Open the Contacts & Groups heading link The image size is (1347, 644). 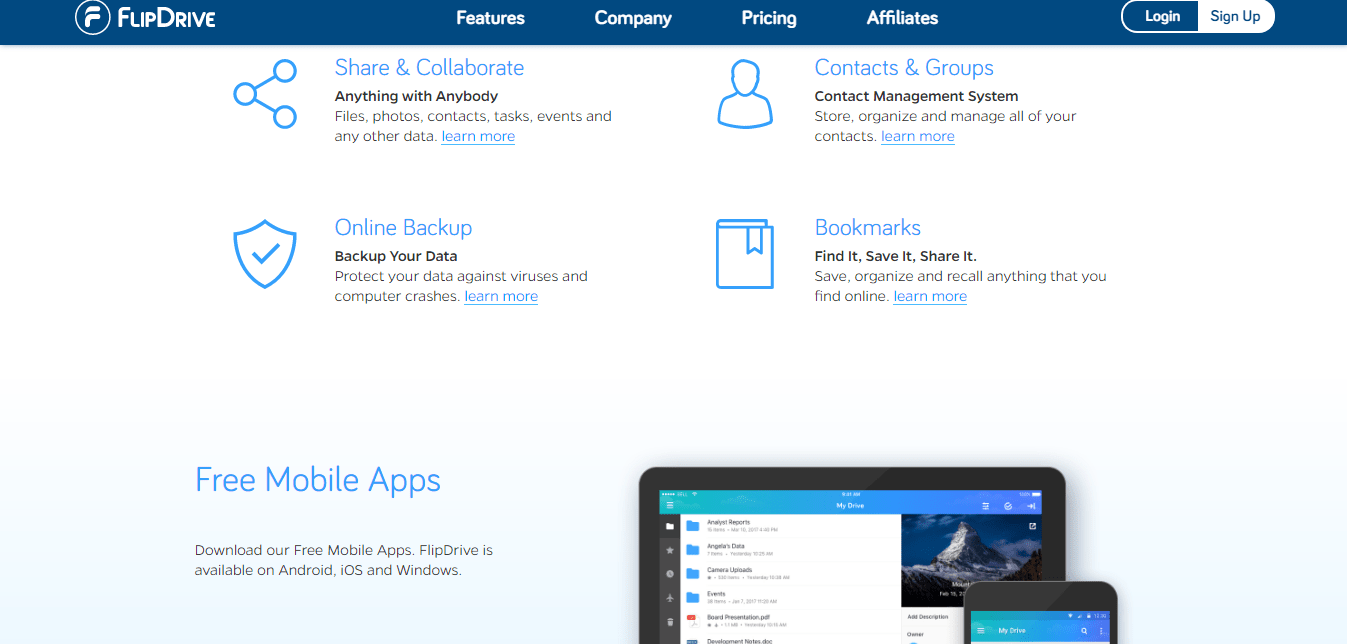904,68
